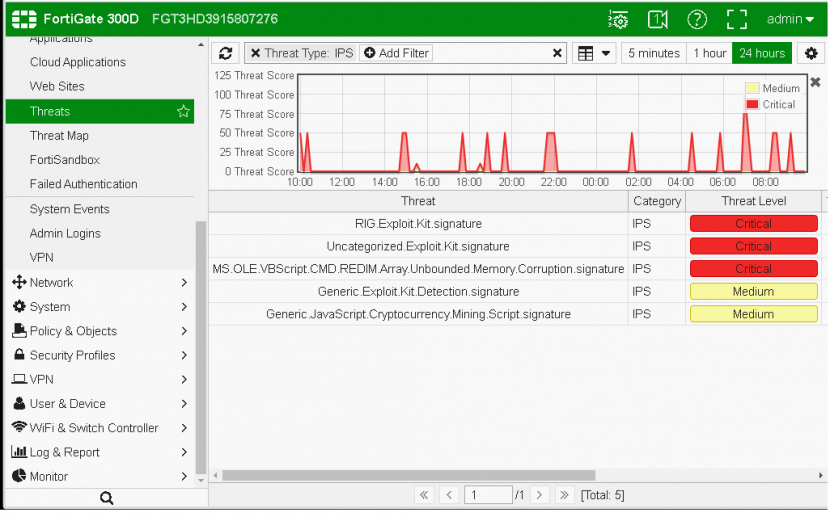Click the sidebar scroll-up arrow

click(201, 45)
